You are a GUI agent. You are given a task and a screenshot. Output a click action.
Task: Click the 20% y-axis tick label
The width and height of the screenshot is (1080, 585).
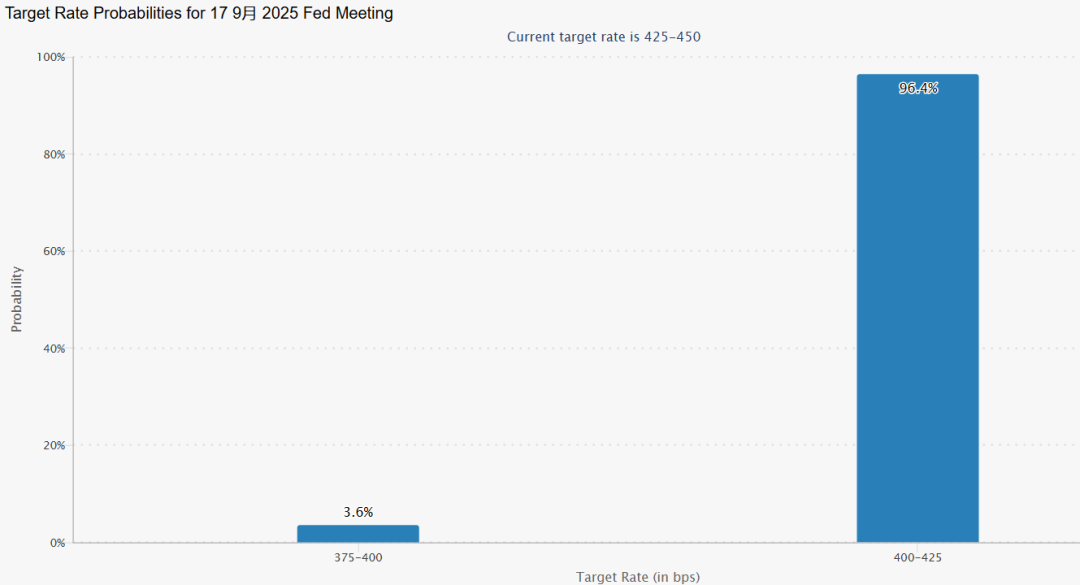(x=52, y=445)
